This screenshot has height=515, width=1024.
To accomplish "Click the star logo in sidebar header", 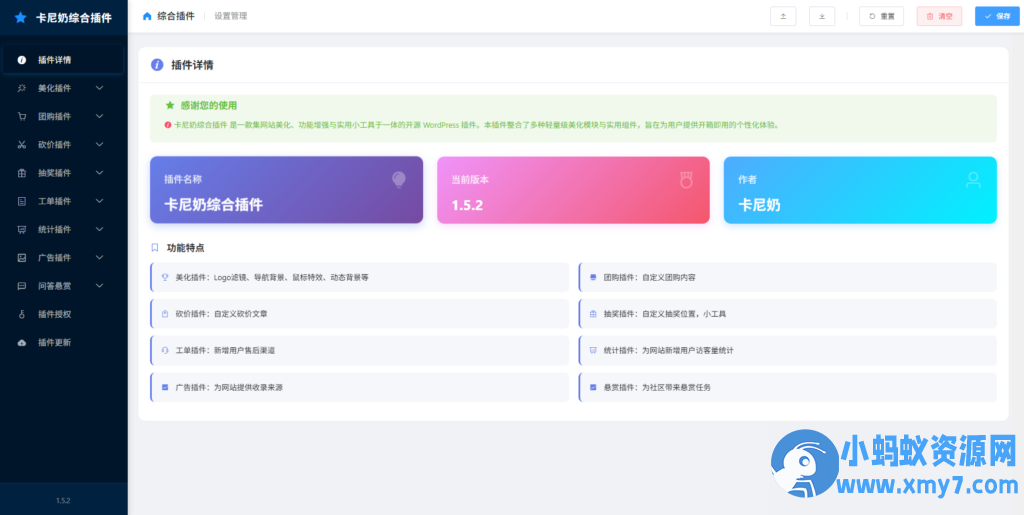I will (x=20, y=17).
